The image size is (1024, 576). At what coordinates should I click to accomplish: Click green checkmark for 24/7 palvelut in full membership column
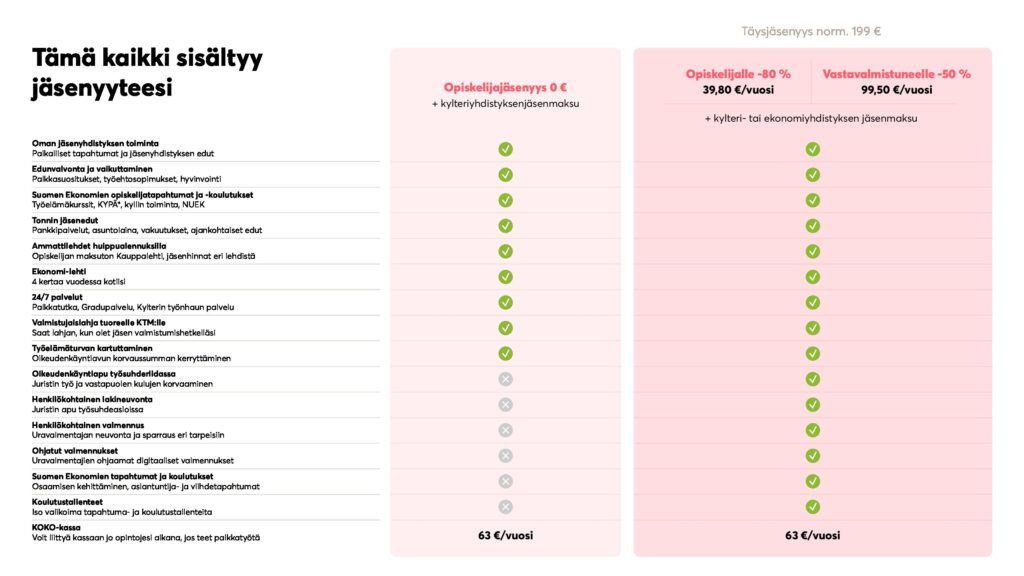pos(812,302)
